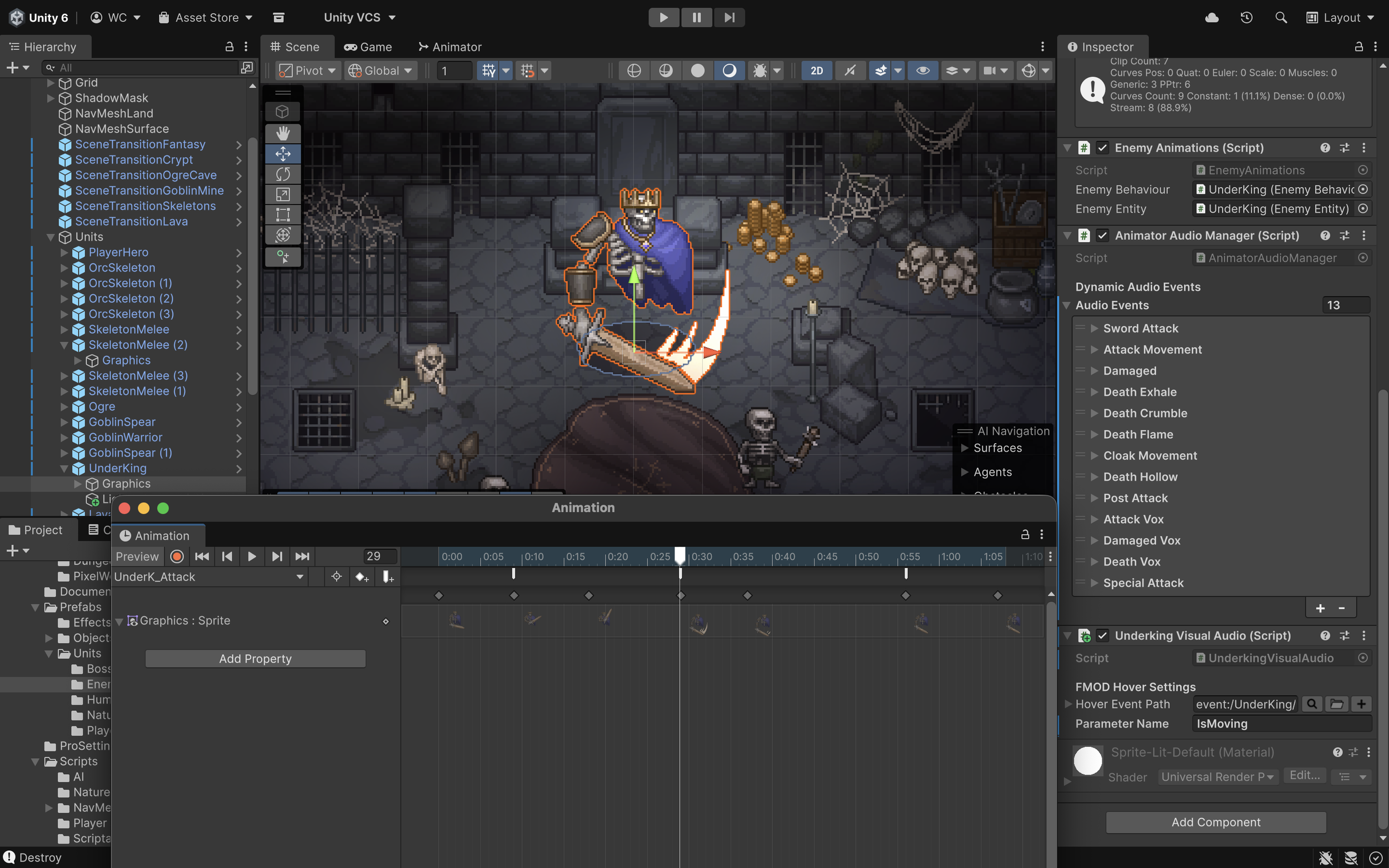The width and height of the screenshot is (1389, 868).
Task: Select the Transform tool in Scene
Action: pos(282,235)
